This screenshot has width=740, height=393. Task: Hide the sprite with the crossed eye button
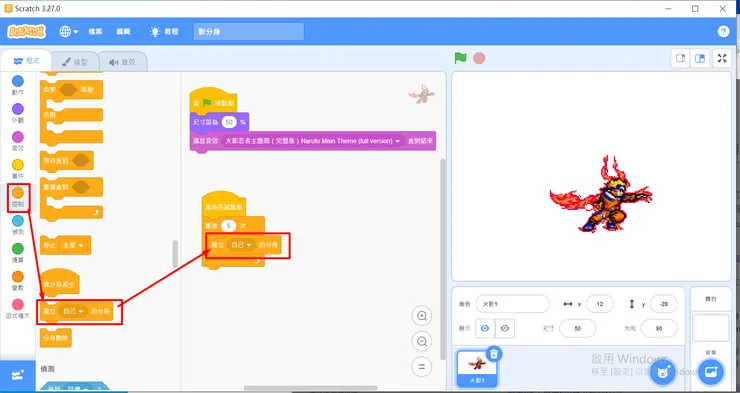[505, 328]
